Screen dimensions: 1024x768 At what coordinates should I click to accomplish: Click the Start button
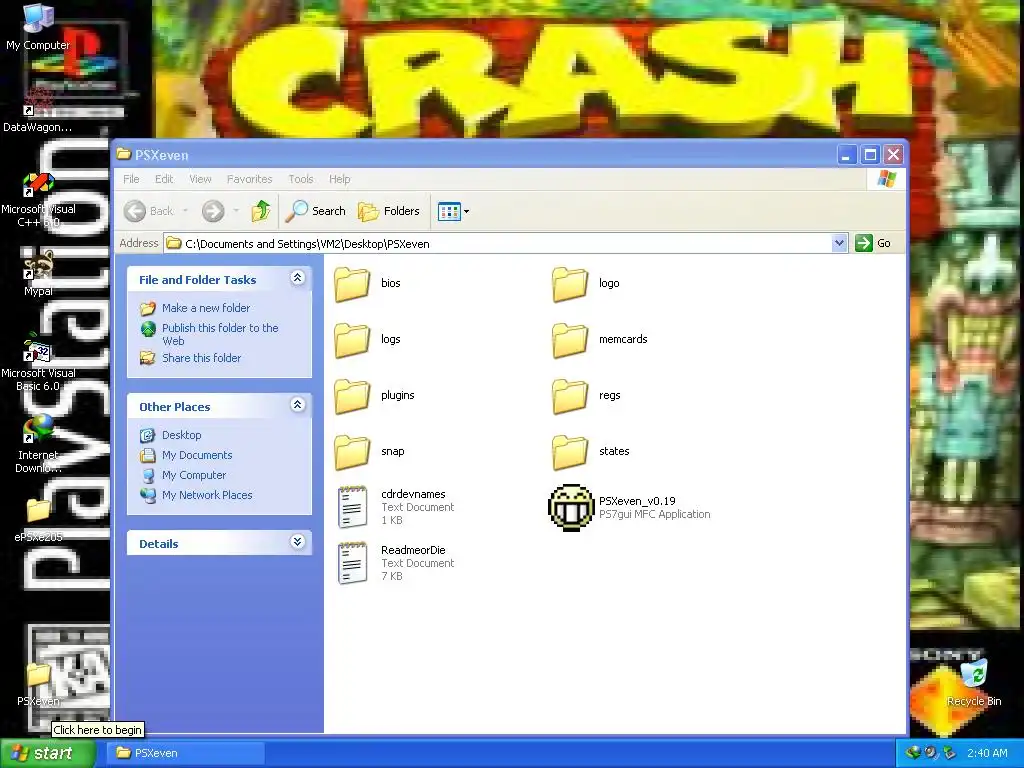pos(48,753)
